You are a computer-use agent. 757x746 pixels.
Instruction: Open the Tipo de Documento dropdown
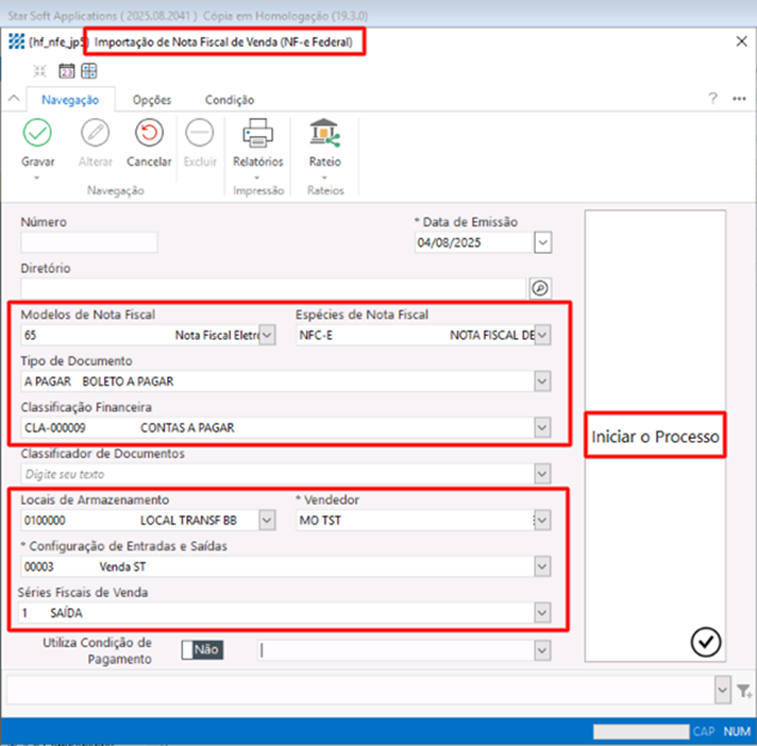coord(542,381)
